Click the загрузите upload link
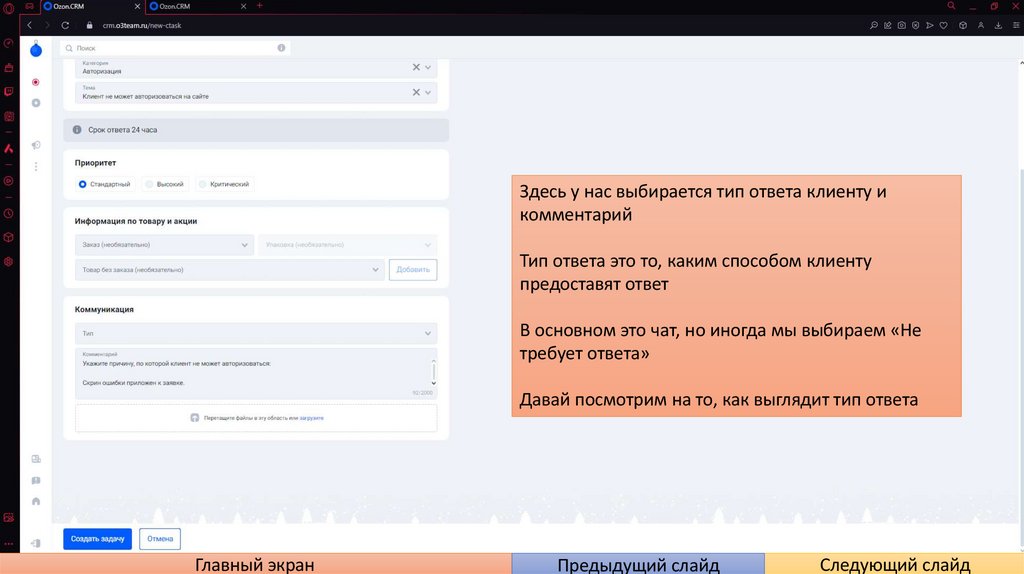The image size is (1024, 574). 312,418
